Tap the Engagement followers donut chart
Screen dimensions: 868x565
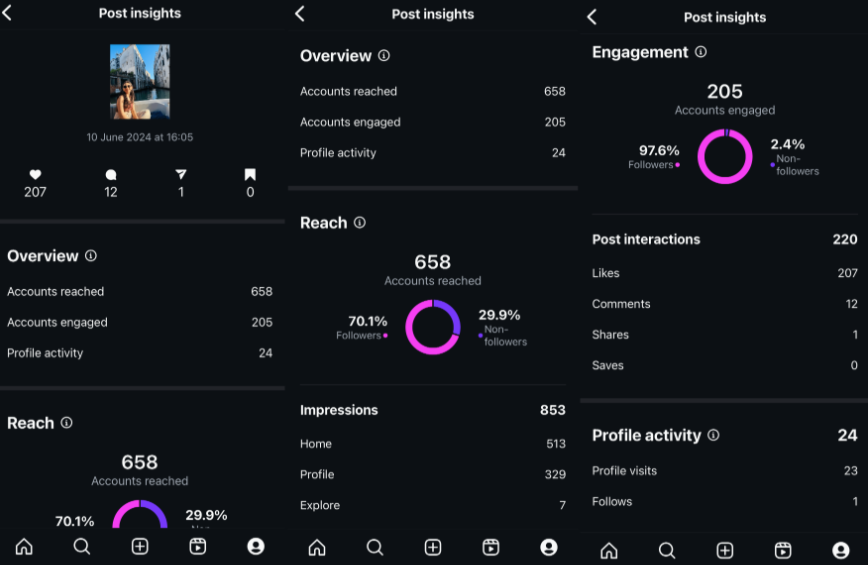click(725, 157)
